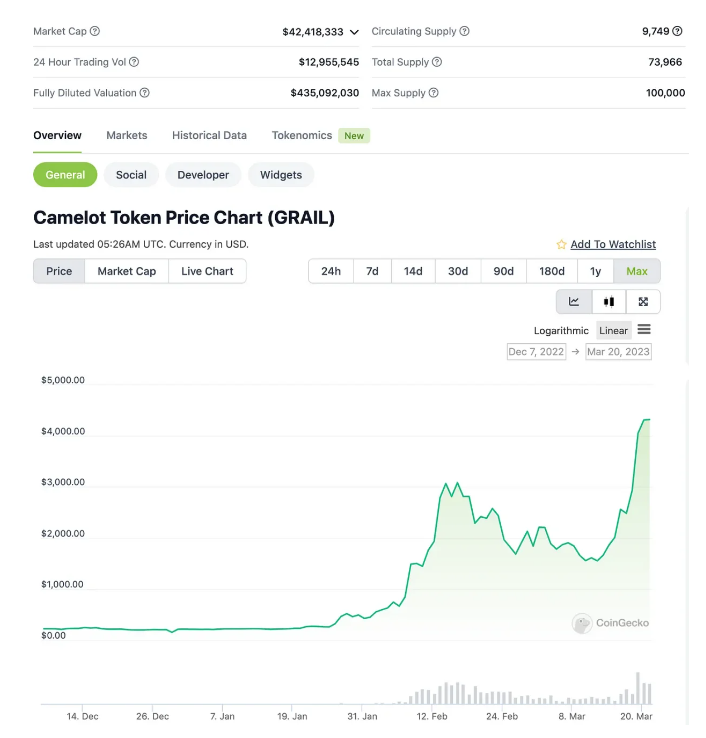Open the Historical Data tab
The image size is (706, 738).
[209, 136]
